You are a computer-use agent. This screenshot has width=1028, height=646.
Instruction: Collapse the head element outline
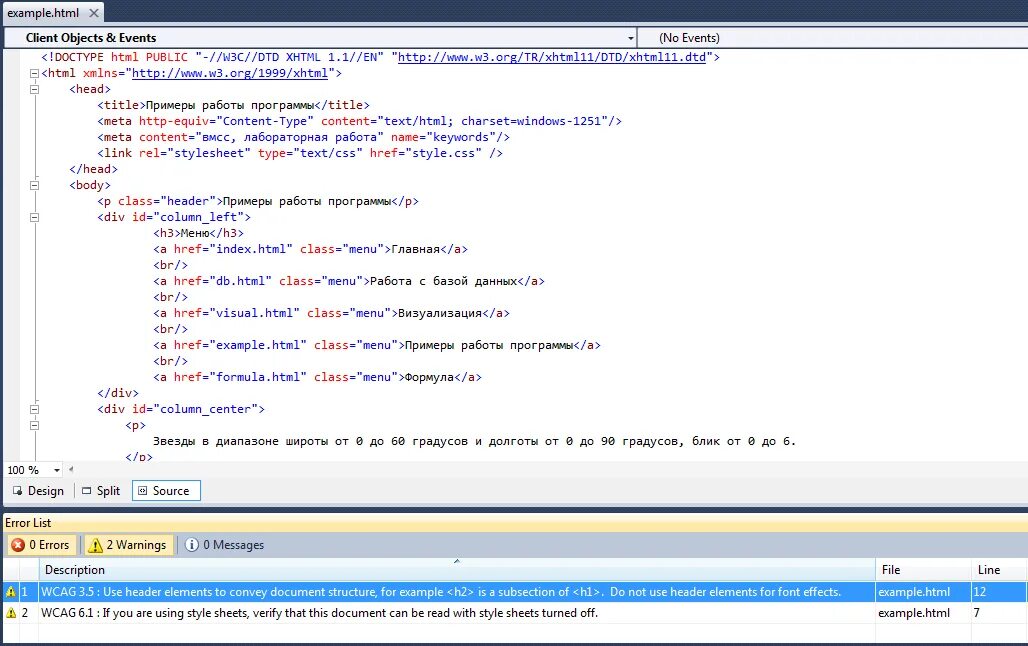(34, 89)
